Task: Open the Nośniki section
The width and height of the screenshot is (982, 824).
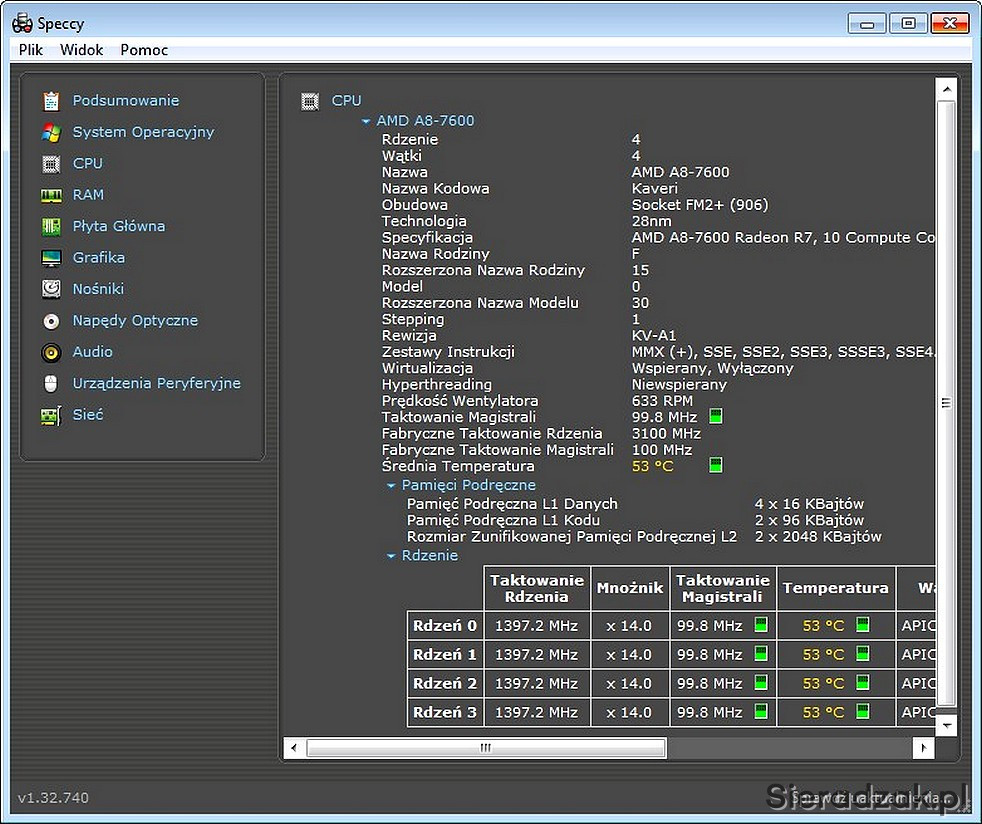Action: point(98,289)
